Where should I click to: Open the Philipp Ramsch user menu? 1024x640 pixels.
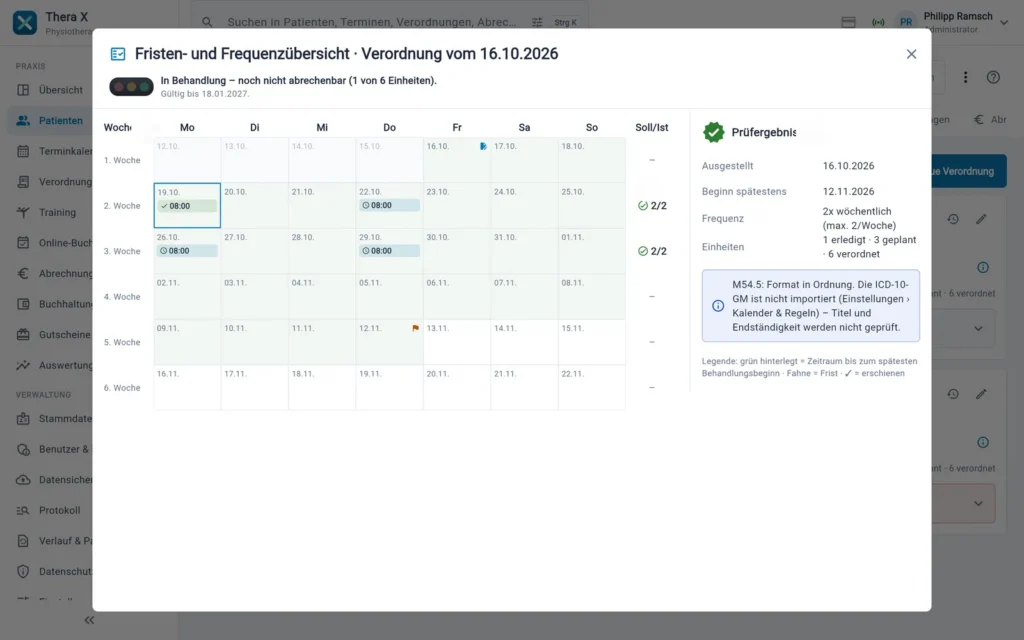coord(953,22)
